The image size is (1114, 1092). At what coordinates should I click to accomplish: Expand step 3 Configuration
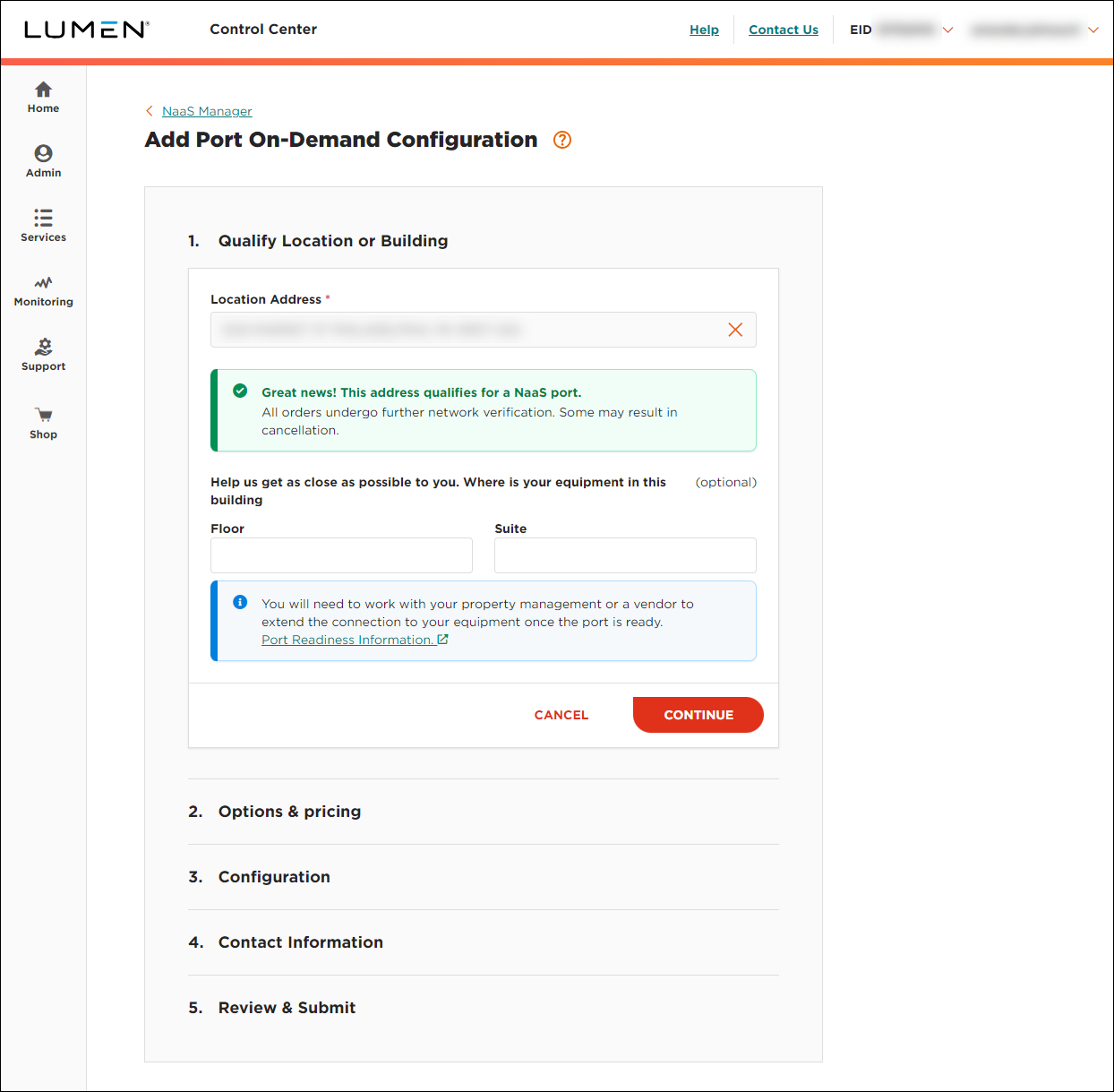484,877
